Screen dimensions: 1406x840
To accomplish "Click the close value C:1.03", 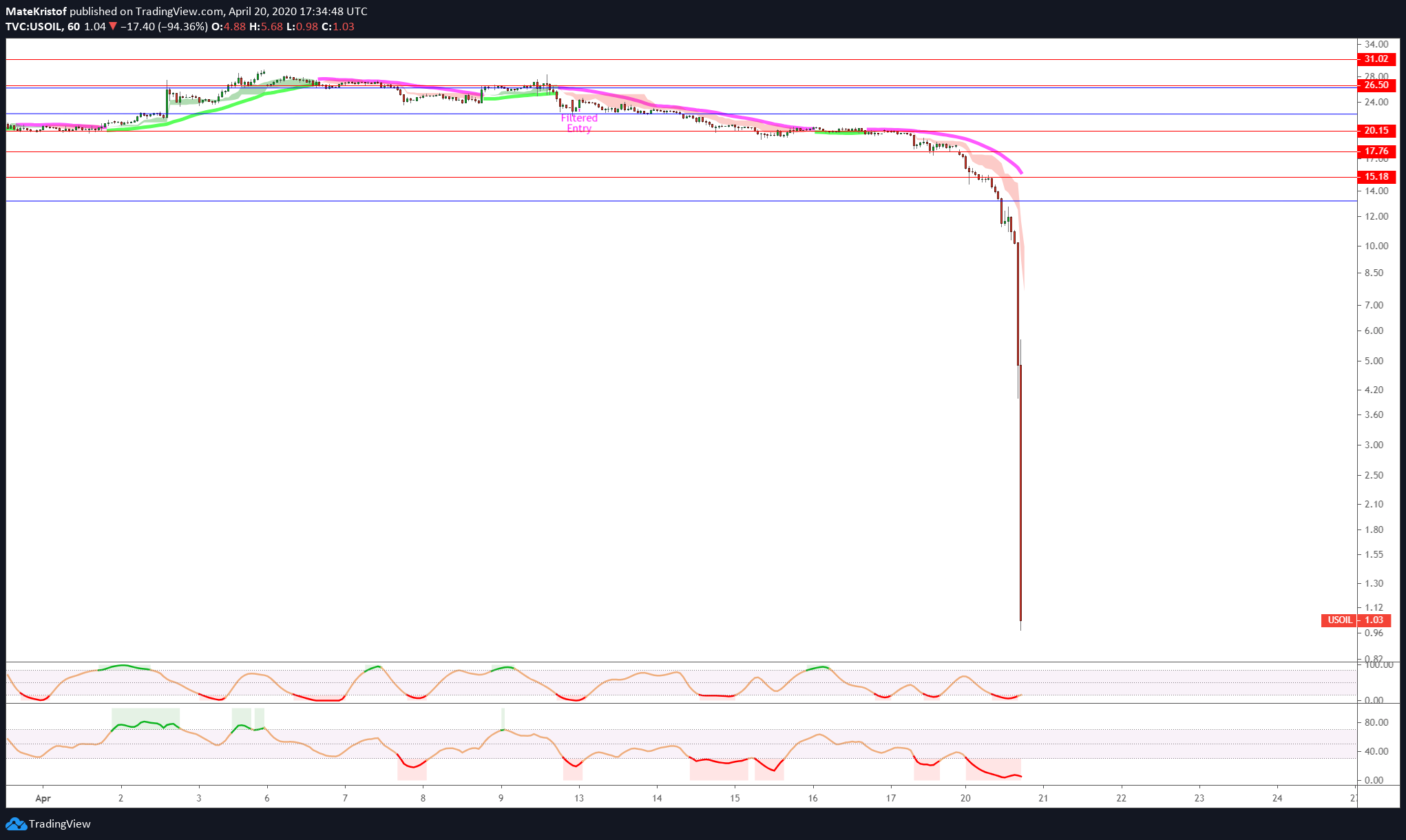I will click(x=337, y=27).
